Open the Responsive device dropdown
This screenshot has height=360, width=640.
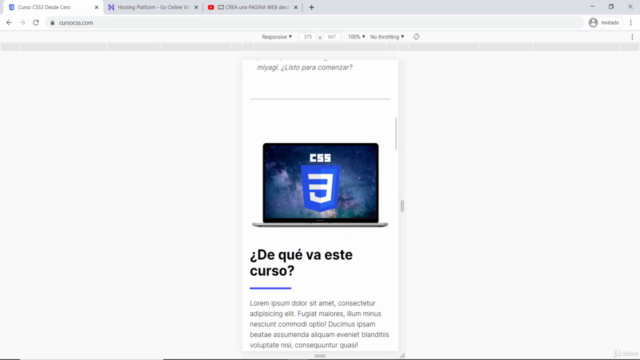point(277,37)
